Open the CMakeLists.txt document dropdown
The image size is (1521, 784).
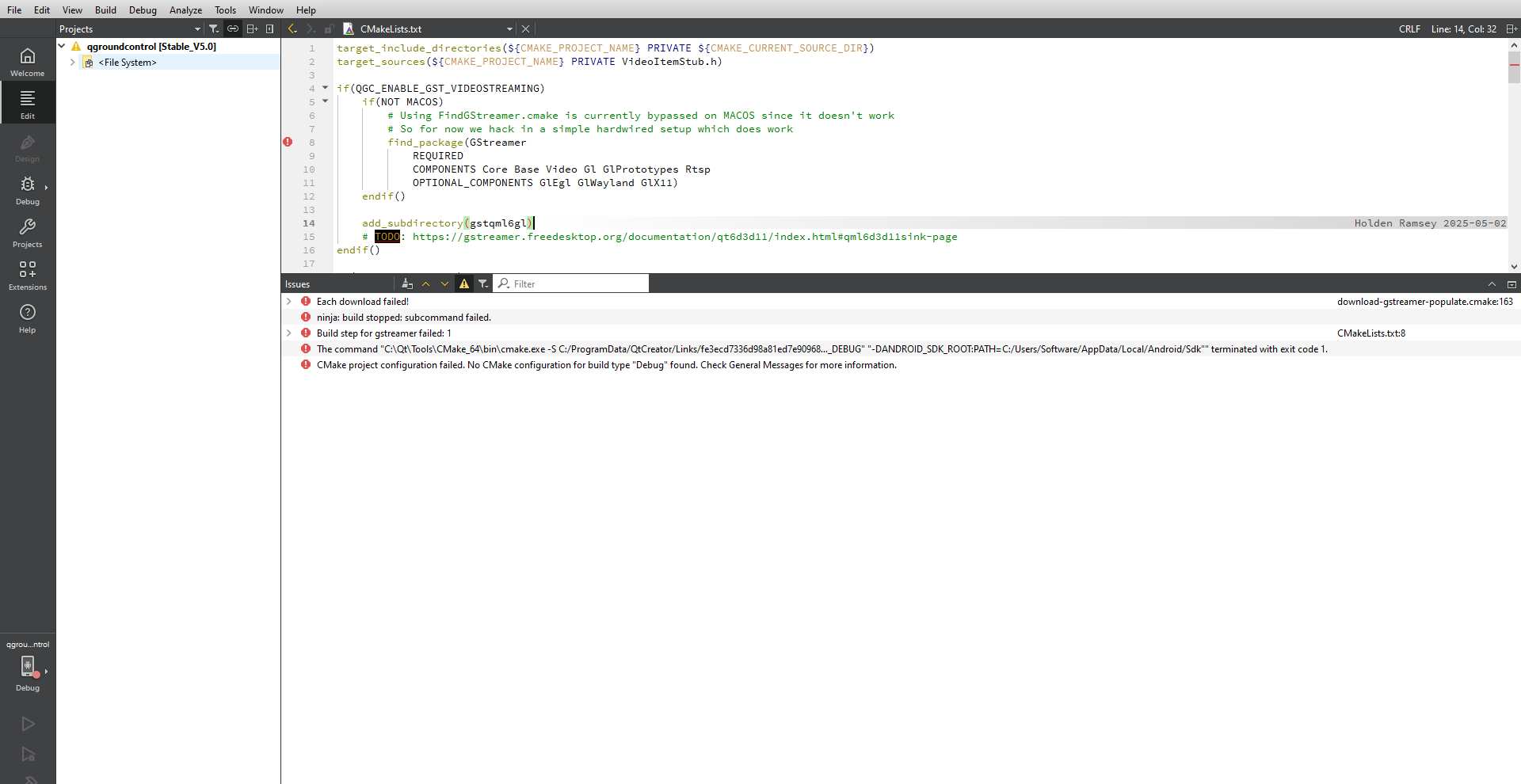(509, 29)
